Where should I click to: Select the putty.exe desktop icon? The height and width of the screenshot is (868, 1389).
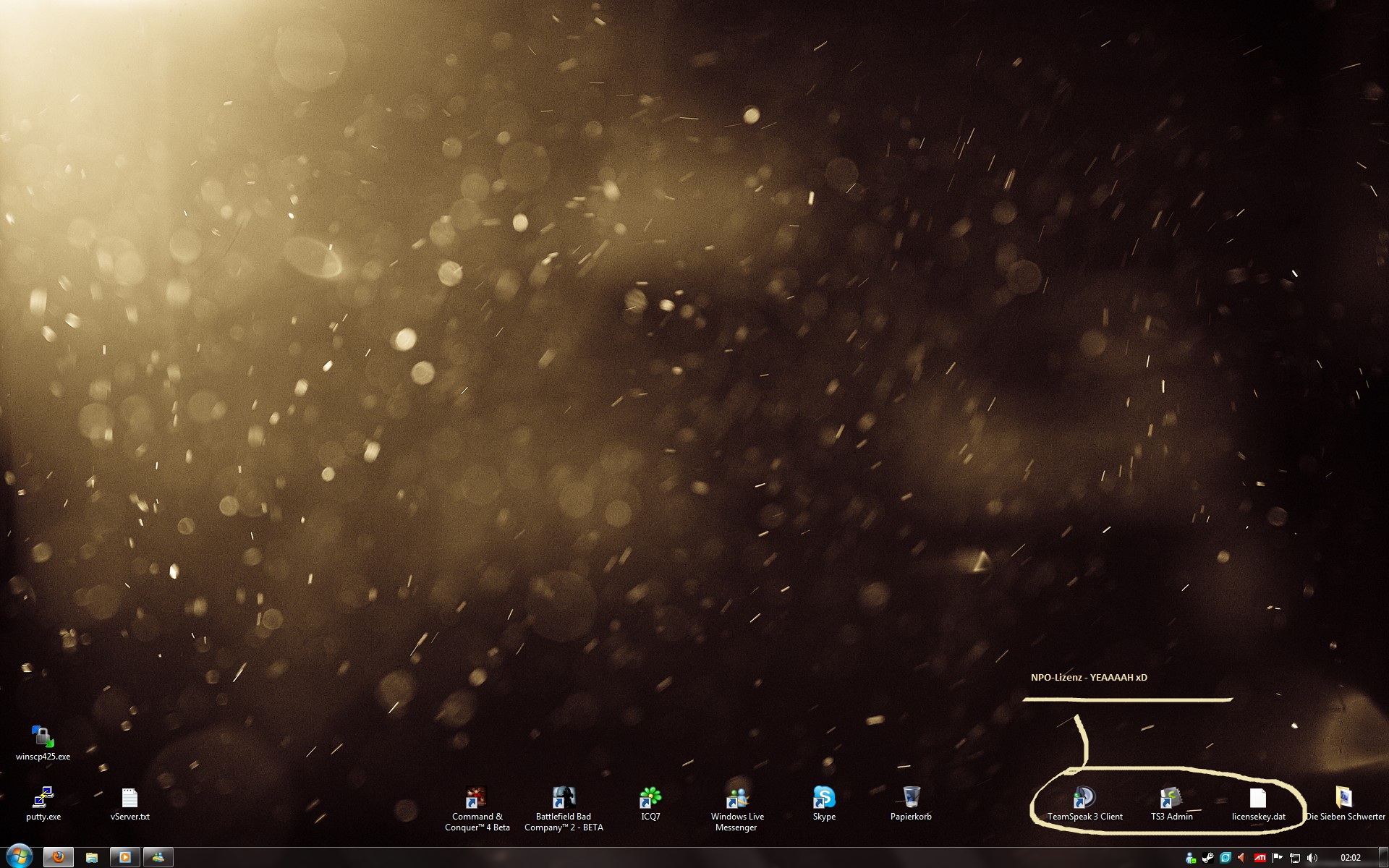(43, 797)
